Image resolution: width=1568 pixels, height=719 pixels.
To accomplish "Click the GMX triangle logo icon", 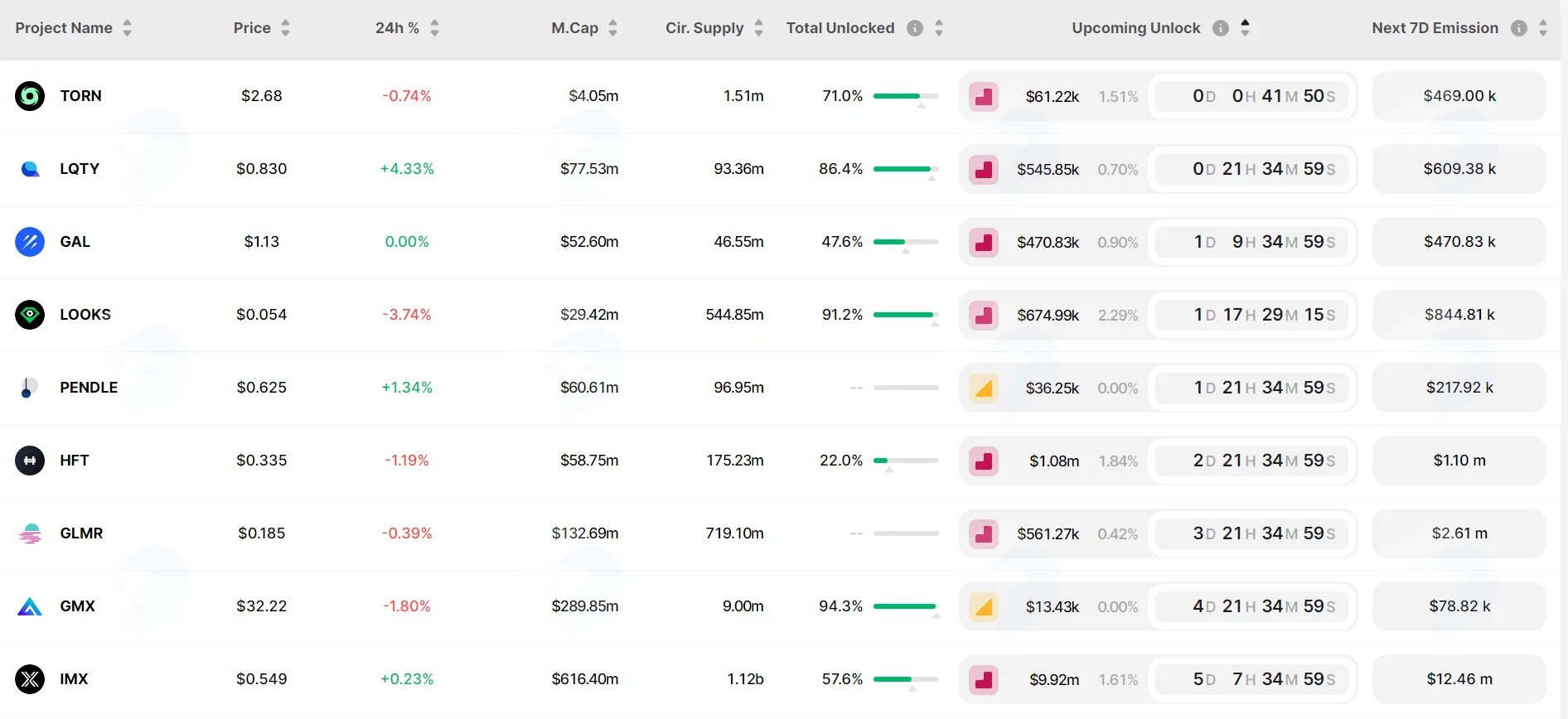I will [x=30, y=607].
